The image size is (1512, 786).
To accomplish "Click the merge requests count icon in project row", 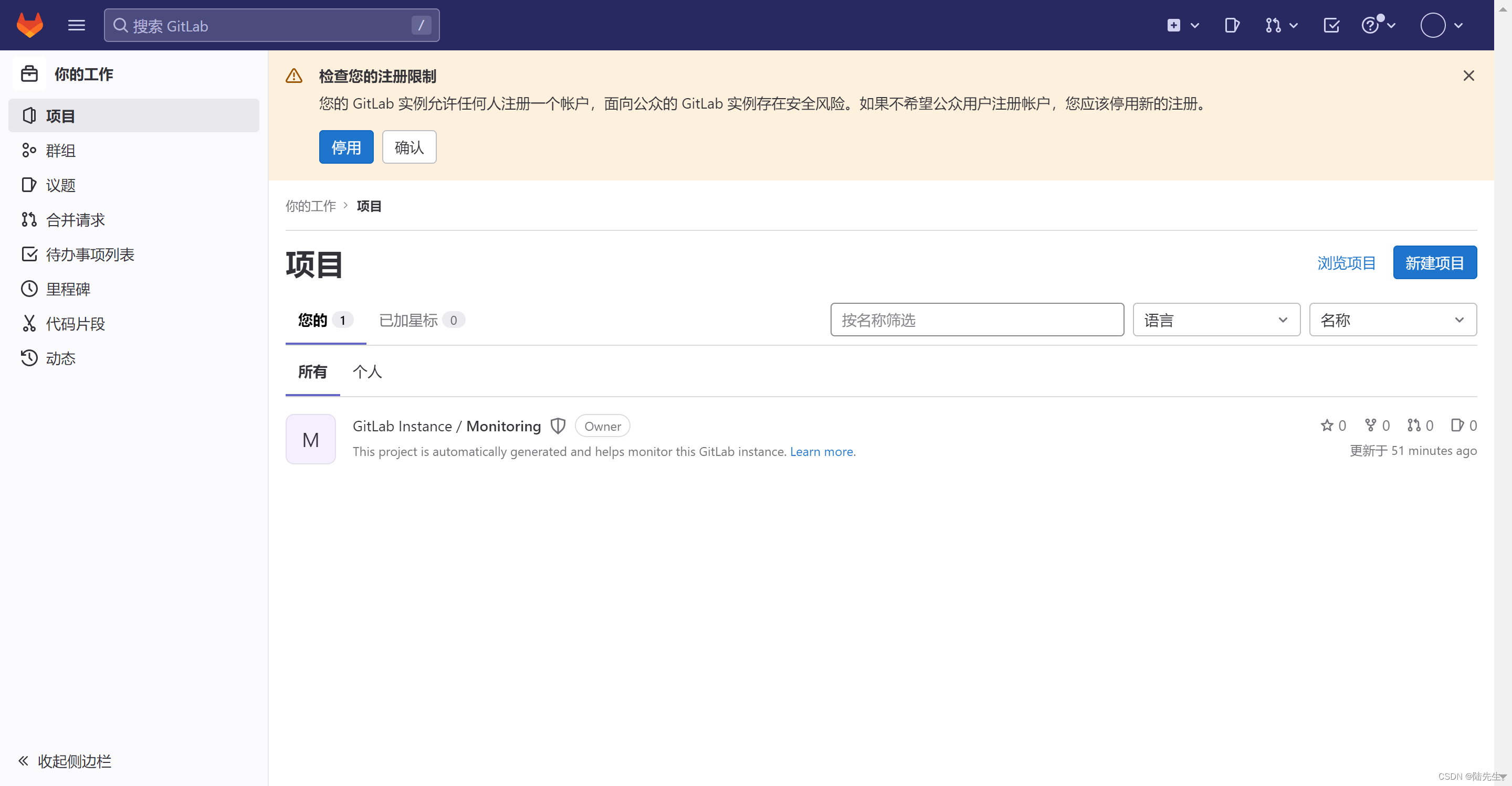I will [1413, 425].
